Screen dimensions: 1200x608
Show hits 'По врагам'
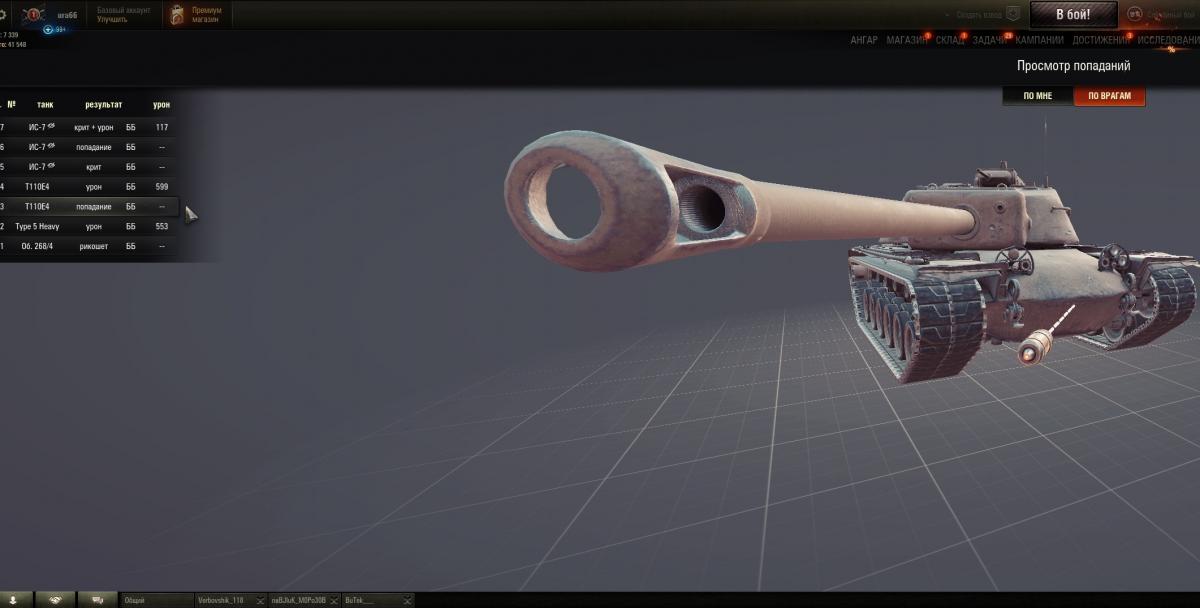pos(1110,96)
